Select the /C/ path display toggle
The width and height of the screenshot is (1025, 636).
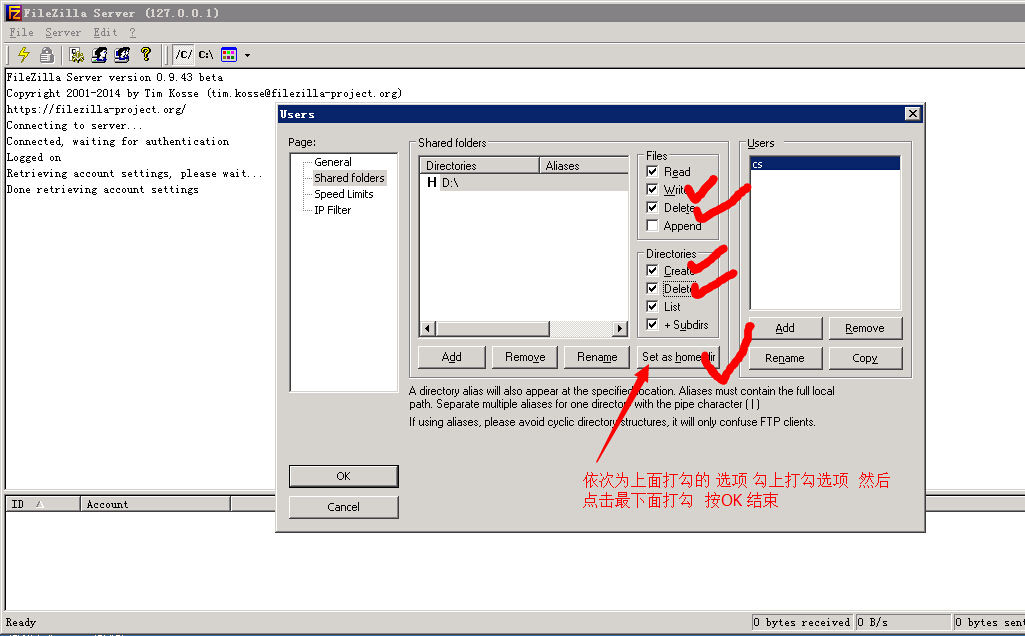(184, 55)
